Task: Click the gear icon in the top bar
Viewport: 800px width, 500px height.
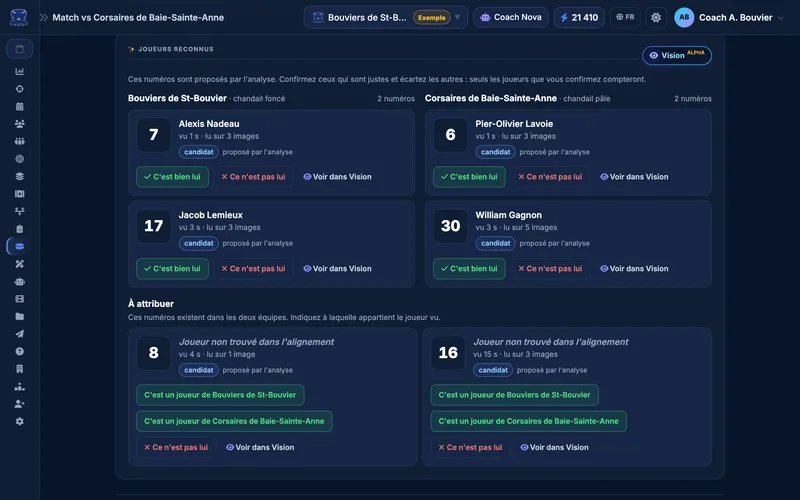Action: tap(656, 17)
